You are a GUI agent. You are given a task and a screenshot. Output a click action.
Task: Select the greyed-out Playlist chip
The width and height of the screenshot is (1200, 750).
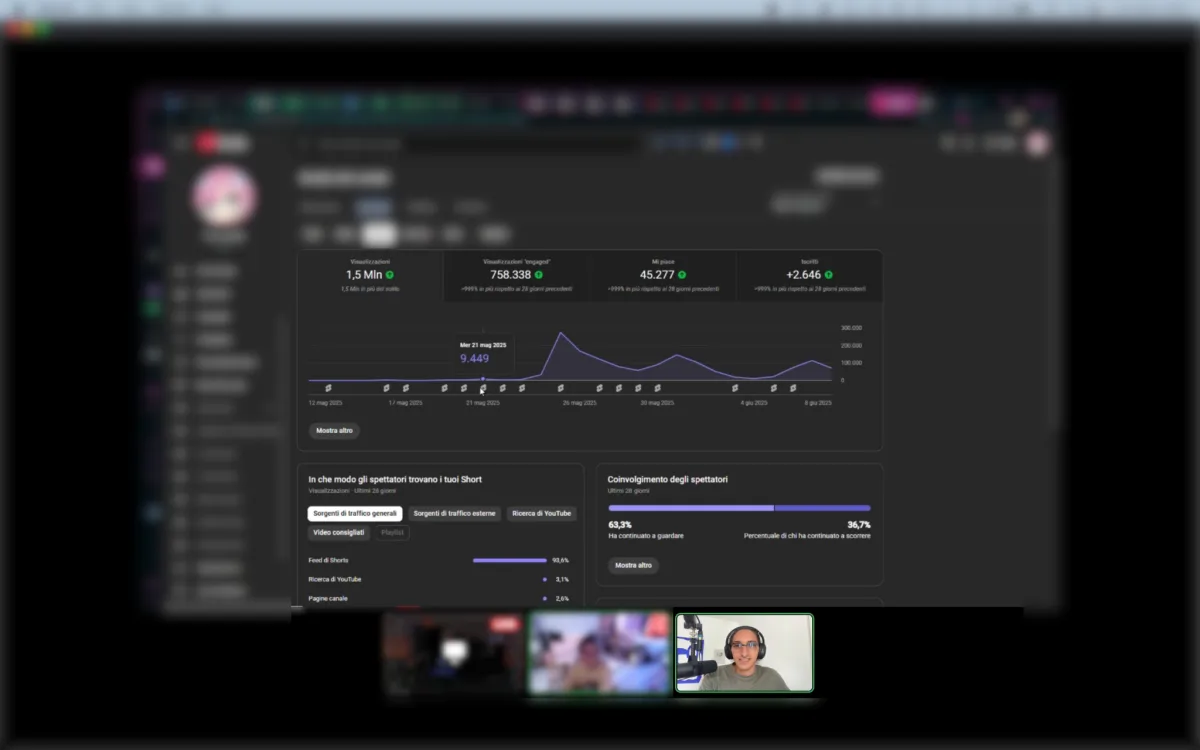coord(392,533)
